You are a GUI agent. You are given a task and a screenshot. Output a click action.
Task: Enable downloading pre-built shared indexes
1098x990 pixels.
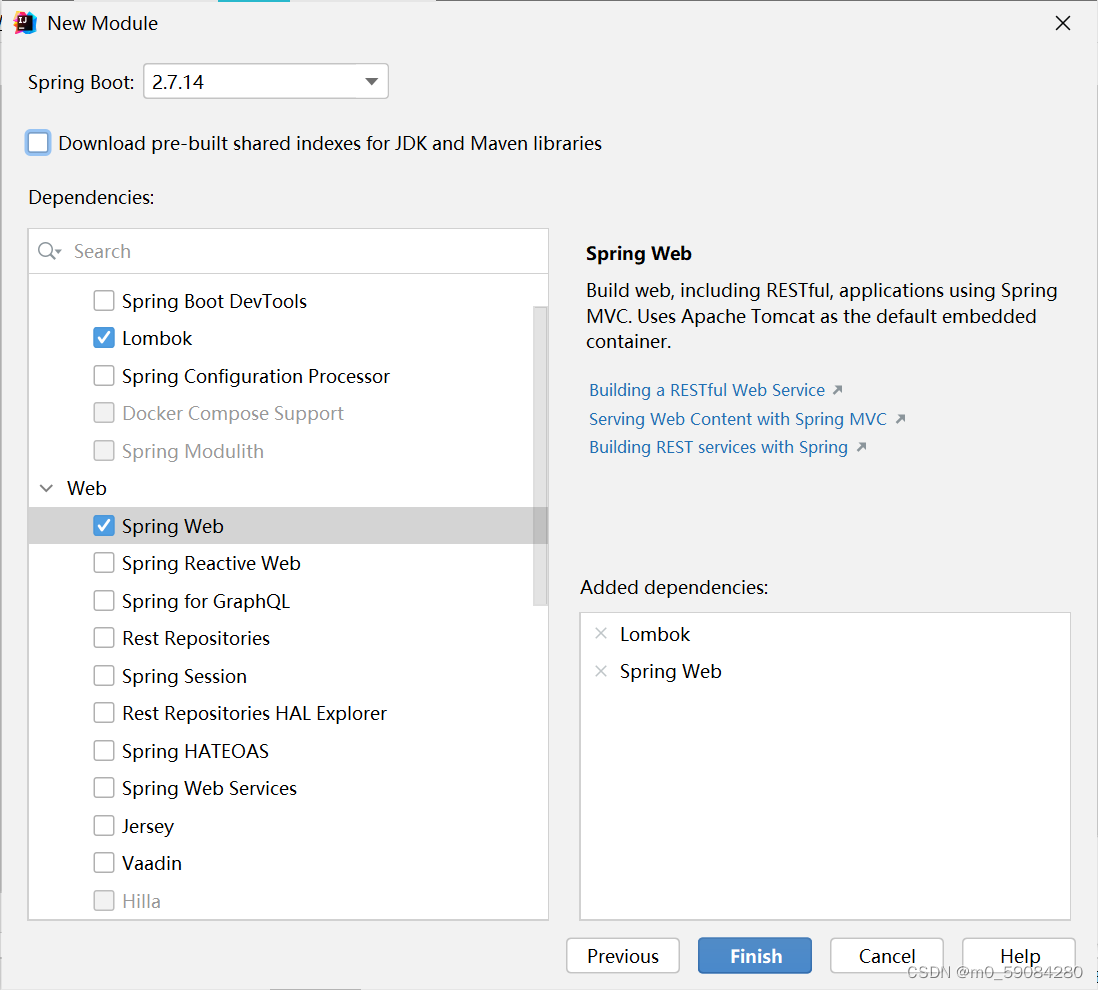coord(37,142)
